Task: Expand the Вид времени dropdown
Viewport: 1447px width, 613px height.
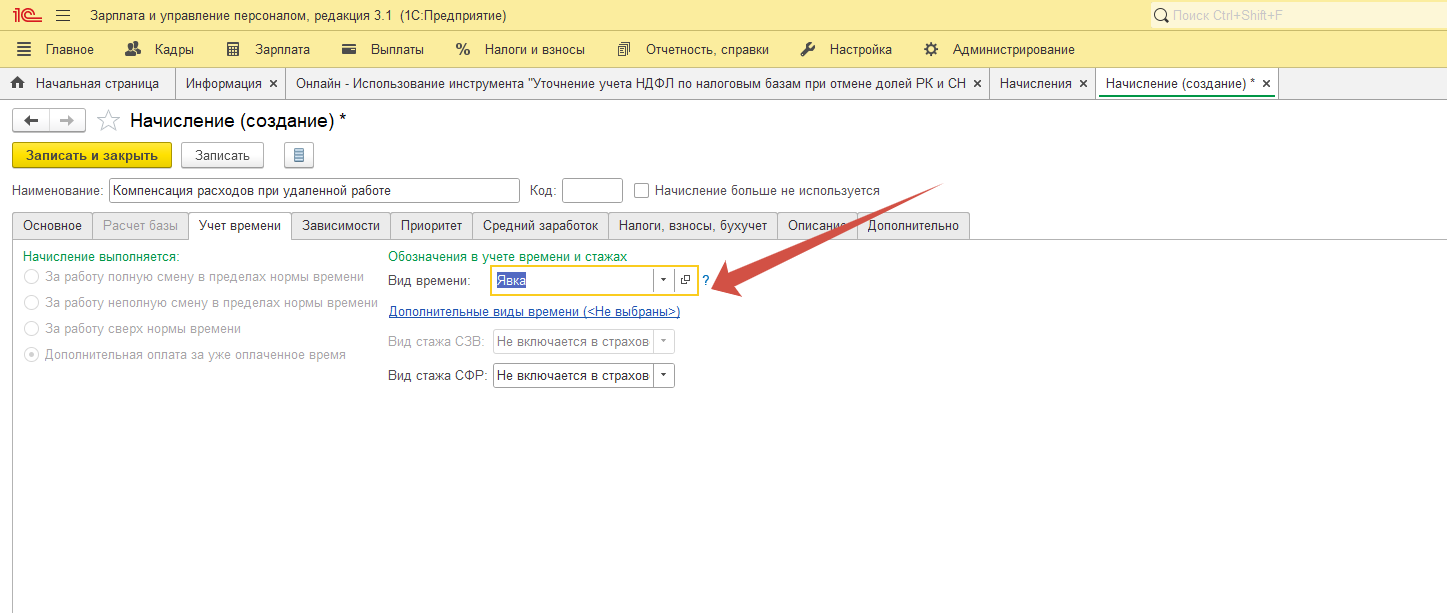Action: (x=663, y=280)
